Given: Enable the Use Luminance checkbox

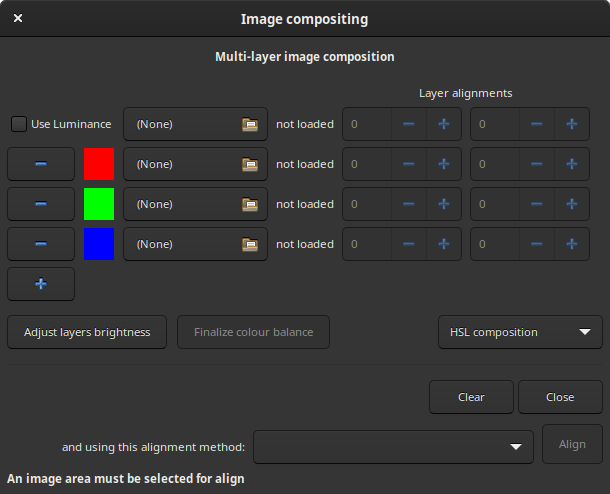Looking at the screenshot, I should pyautogui.click(x=19, y=124).
